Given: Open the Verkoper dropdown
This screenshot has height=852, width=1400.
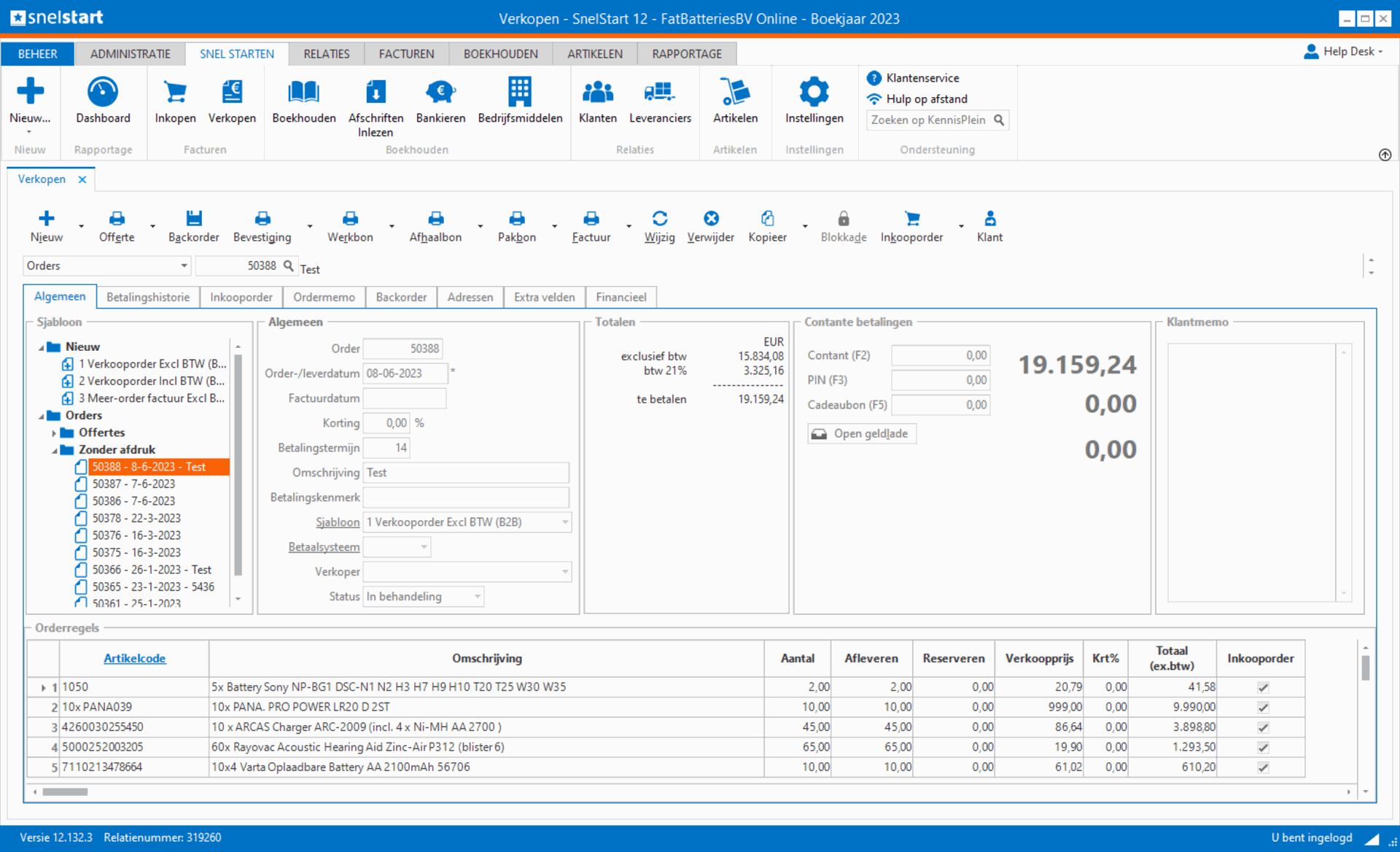Looking at the screenshot, I should tap(467, 572).
